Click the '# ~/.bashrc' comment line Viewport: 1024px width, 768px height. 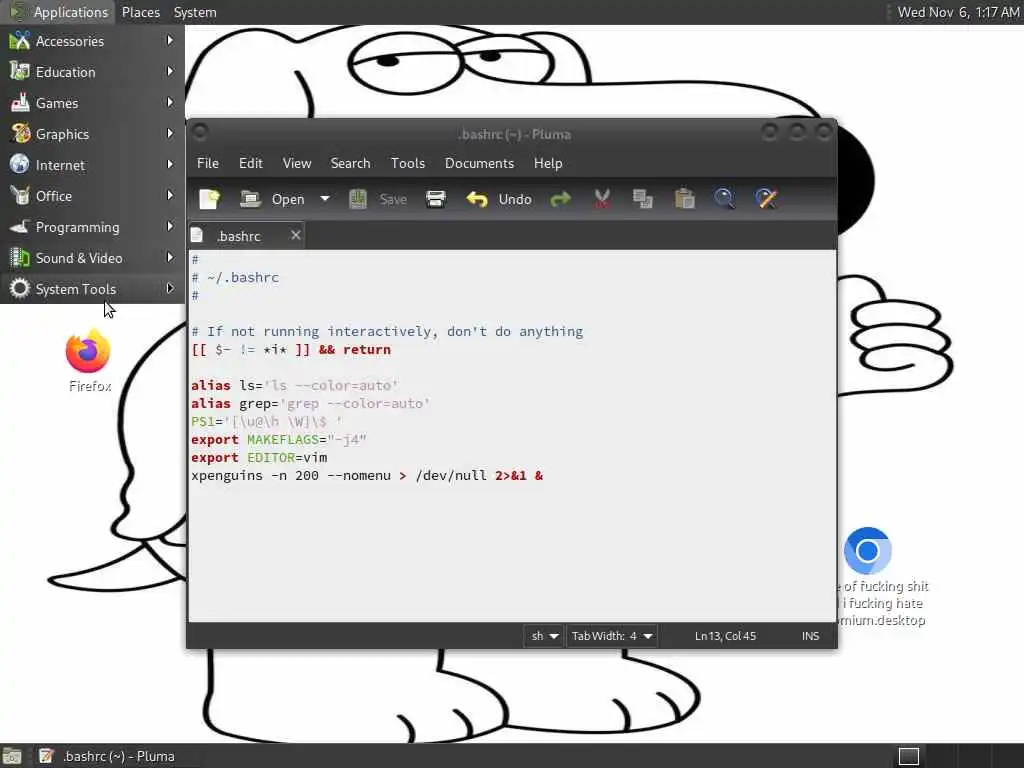tap(235, 278)
